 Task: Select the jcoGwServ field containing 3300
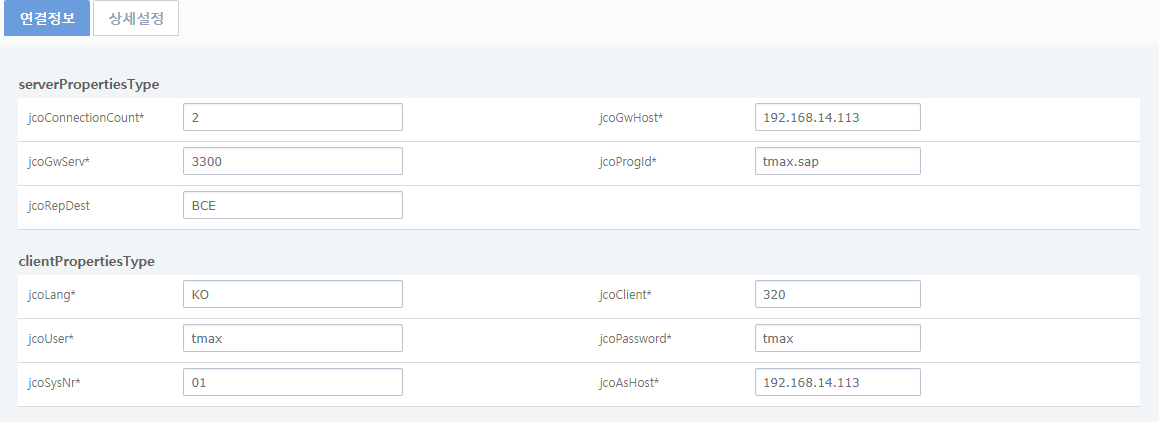[x=293, y=161]
